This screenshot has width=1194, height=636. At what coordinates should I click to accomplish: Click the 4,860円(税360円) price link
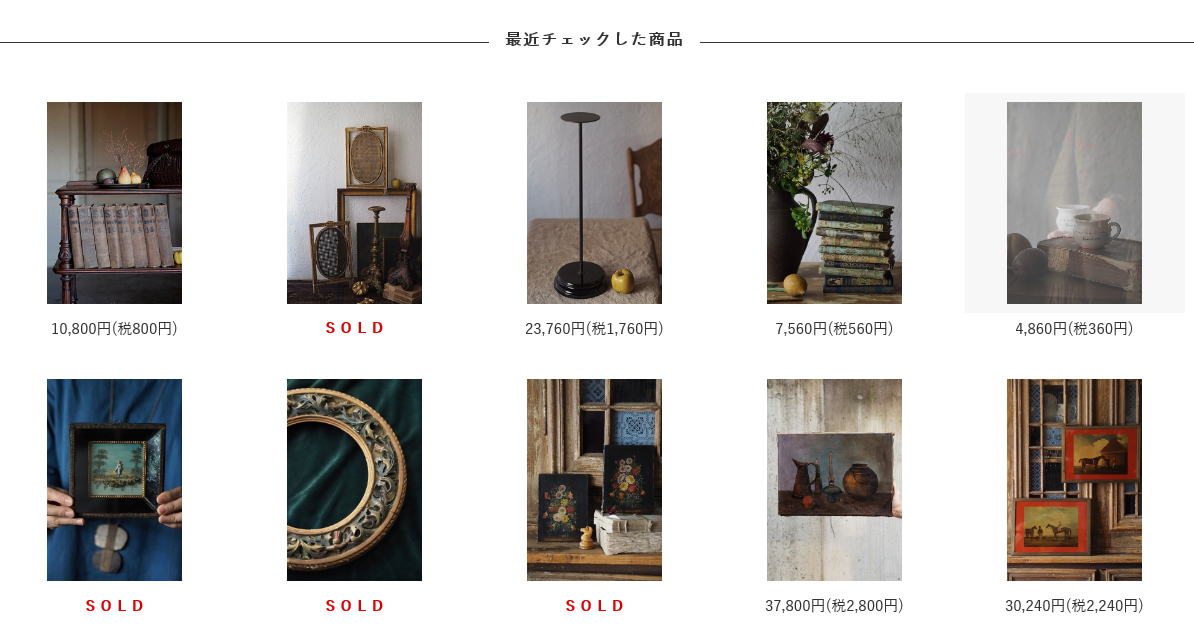click(1074, 328)
